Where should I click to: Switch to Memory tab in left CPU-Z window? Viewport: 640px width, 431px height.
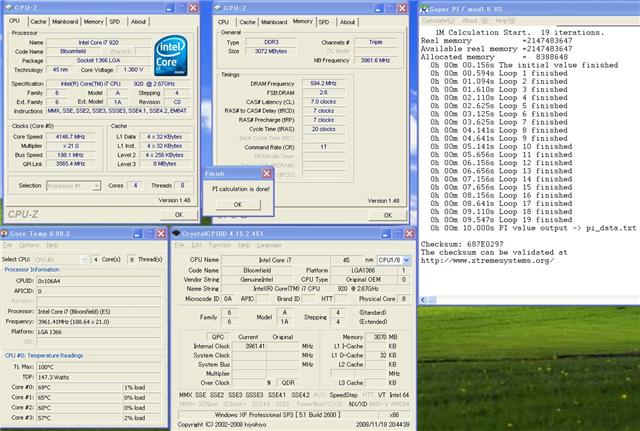(93, 22)
